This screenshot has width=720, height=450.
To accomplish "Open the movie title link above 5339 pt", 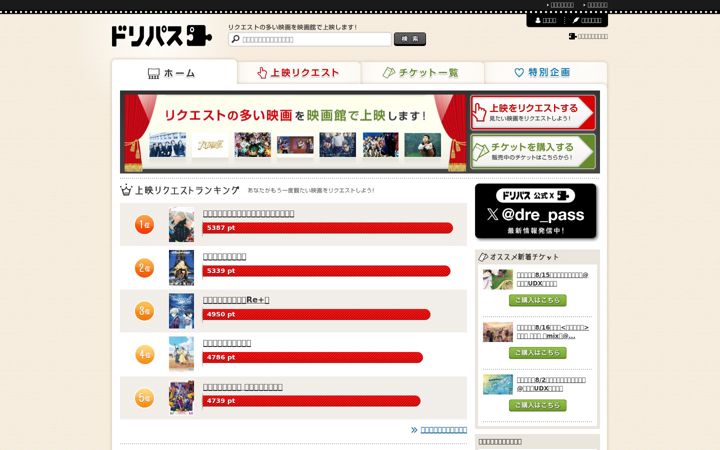I will pos(225,257).
